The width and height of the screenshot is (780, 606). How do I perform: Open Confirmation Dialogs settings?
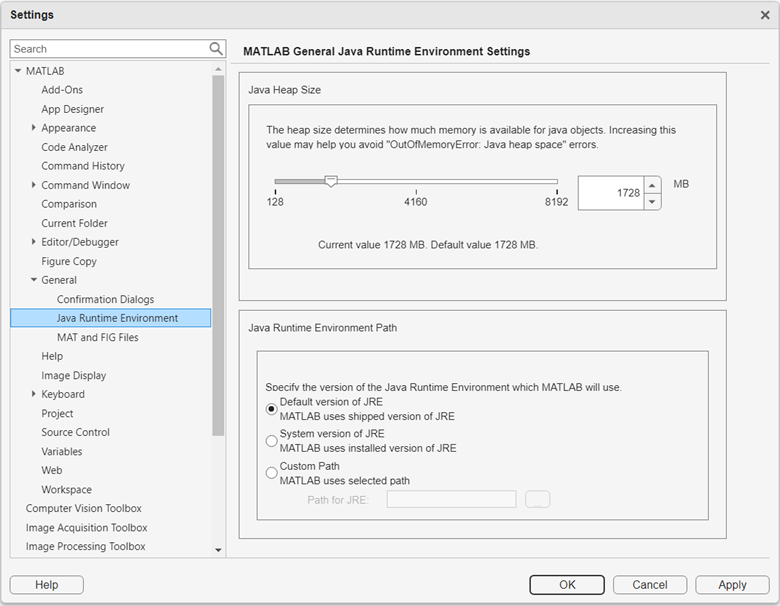coord(105,299)
